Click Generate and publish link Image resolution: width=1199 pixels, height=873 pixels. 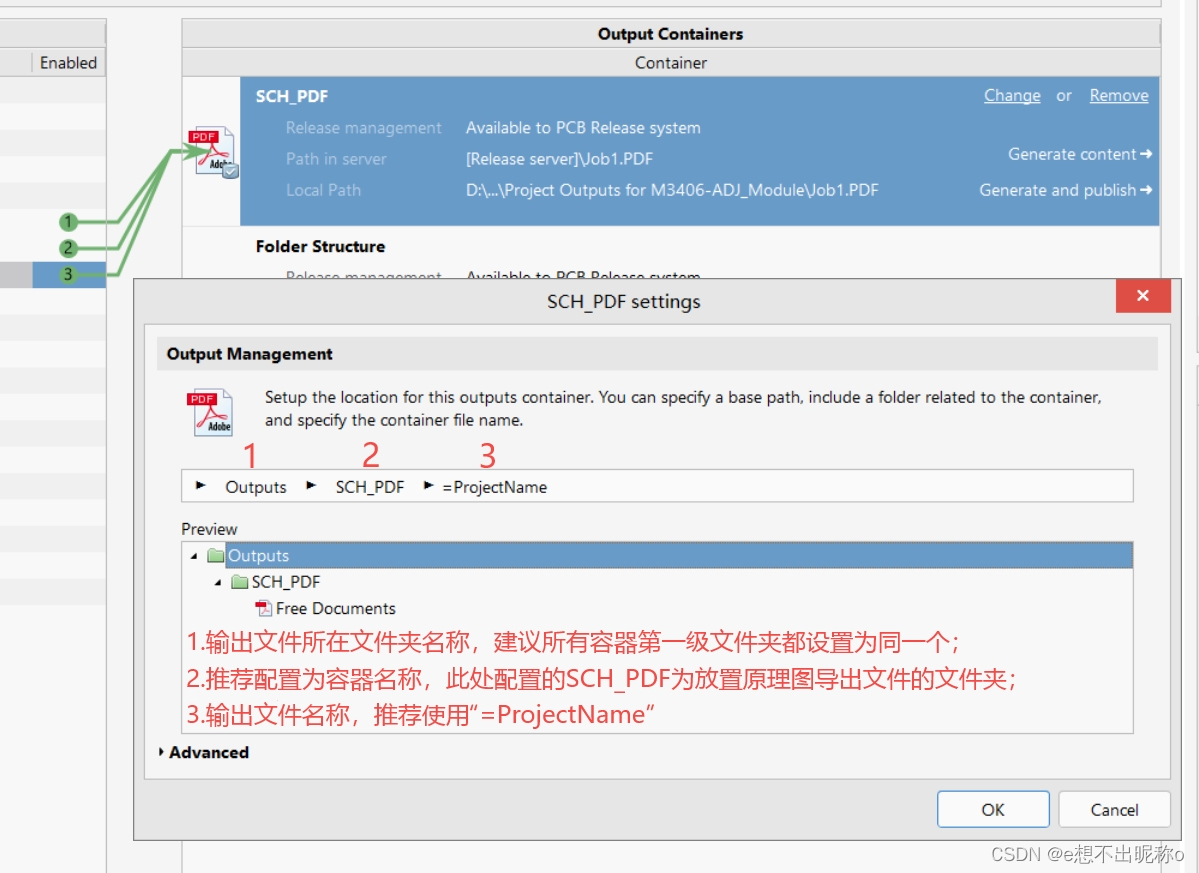1065,190
